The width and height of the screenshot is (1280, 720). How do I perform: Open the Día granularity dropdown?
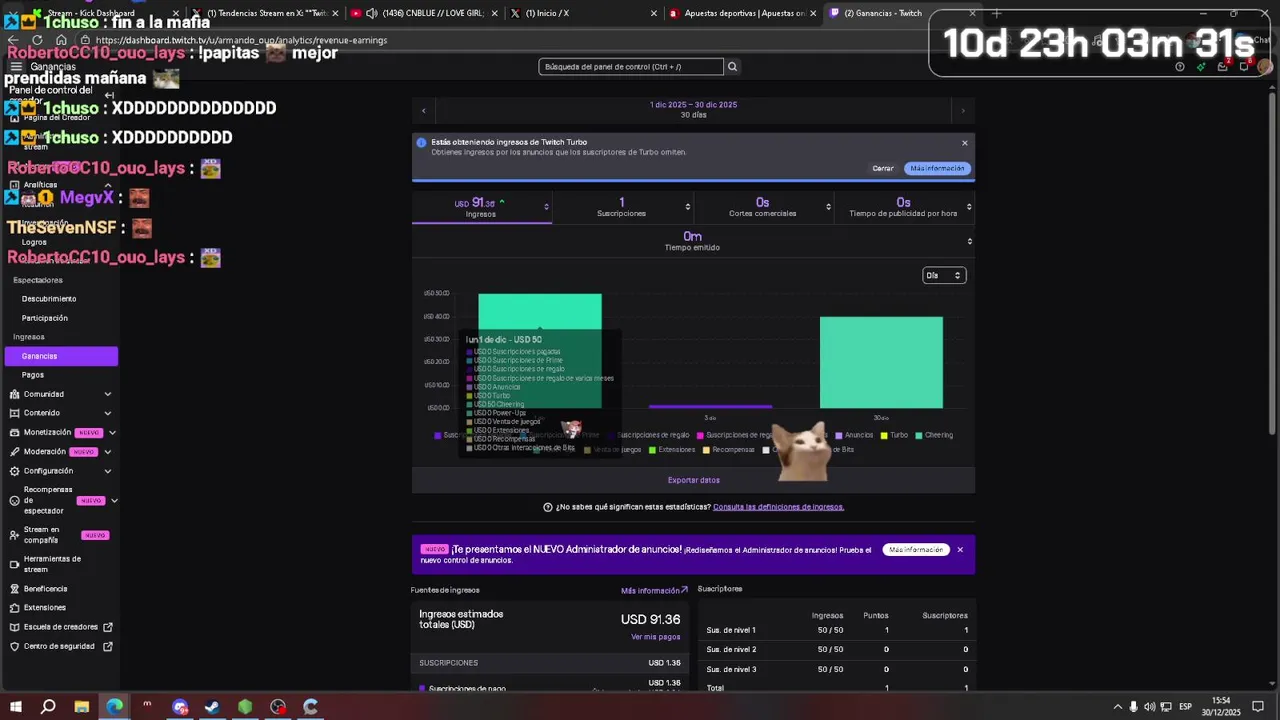944,275
